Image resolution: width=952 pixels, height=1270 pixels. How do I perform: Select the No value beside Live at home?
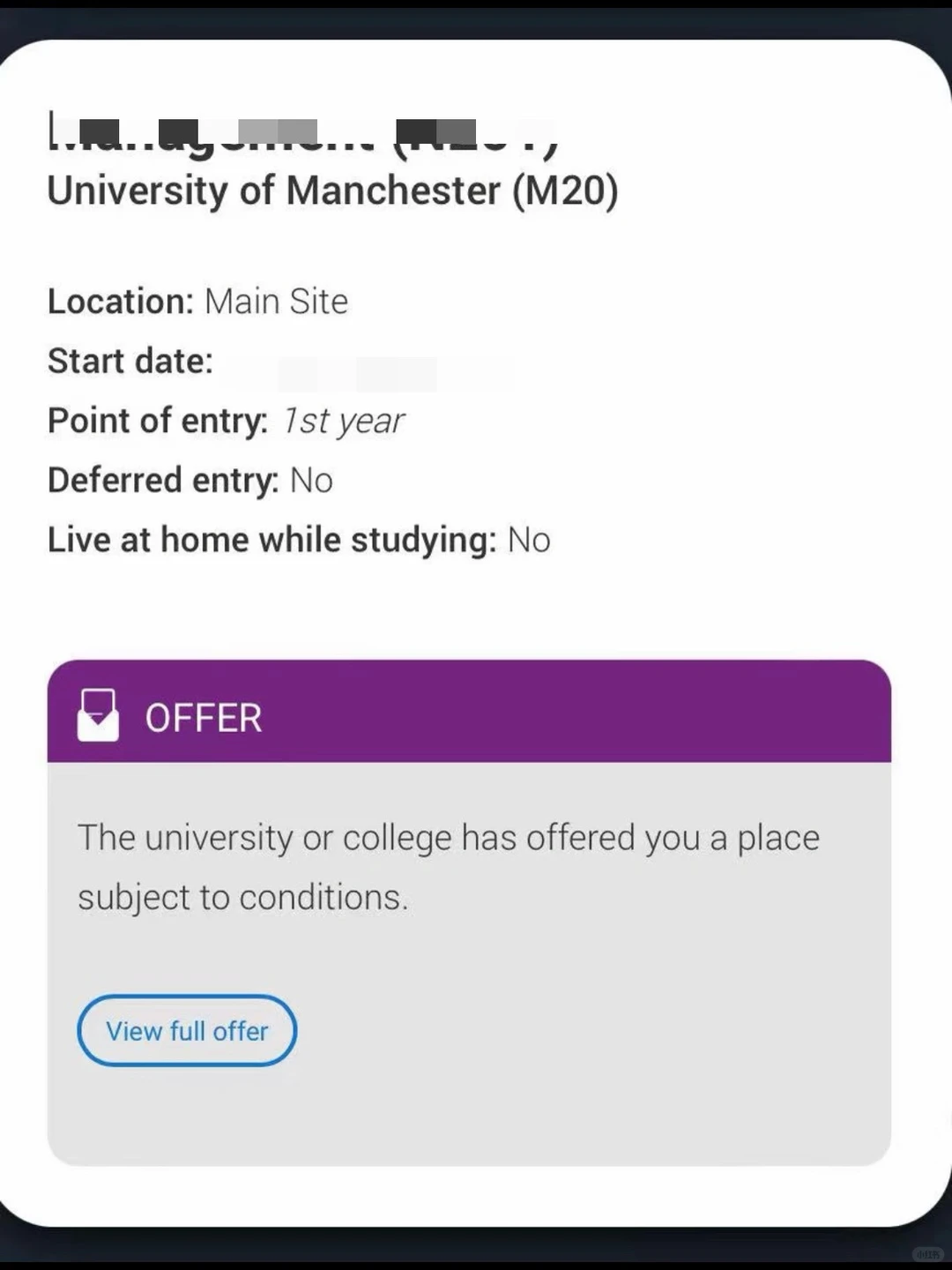coord(529,540)
